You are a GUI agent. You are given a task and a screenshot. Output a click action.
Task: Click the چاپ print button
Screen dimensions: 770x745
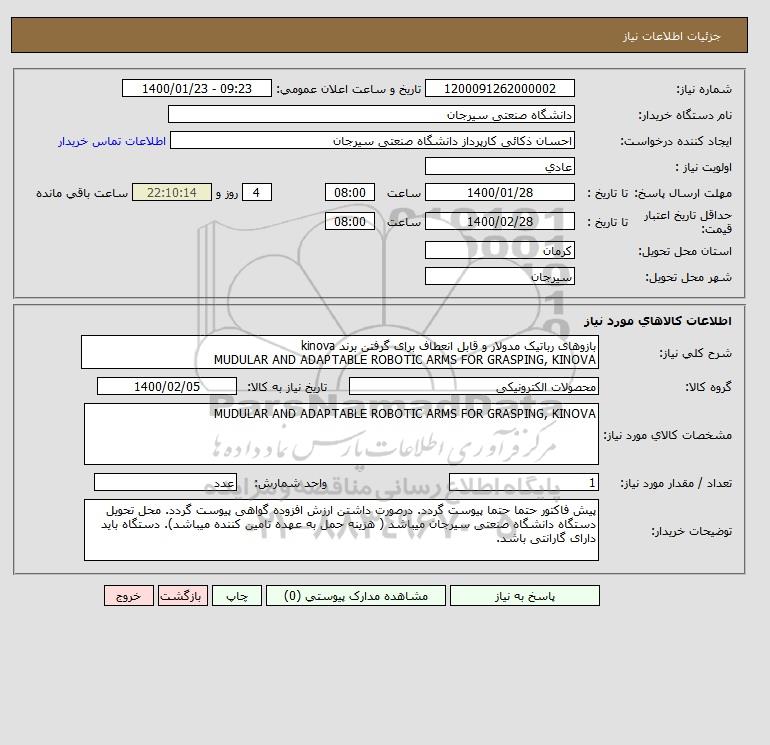(237, 595)
